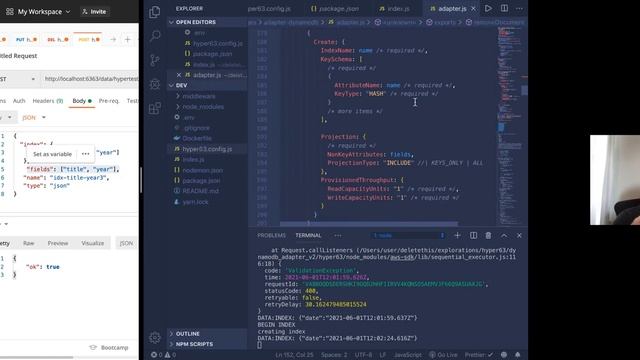Click the notifications bell in the status bar
This screenshot has width=640, height=360.
click(518, 355)
